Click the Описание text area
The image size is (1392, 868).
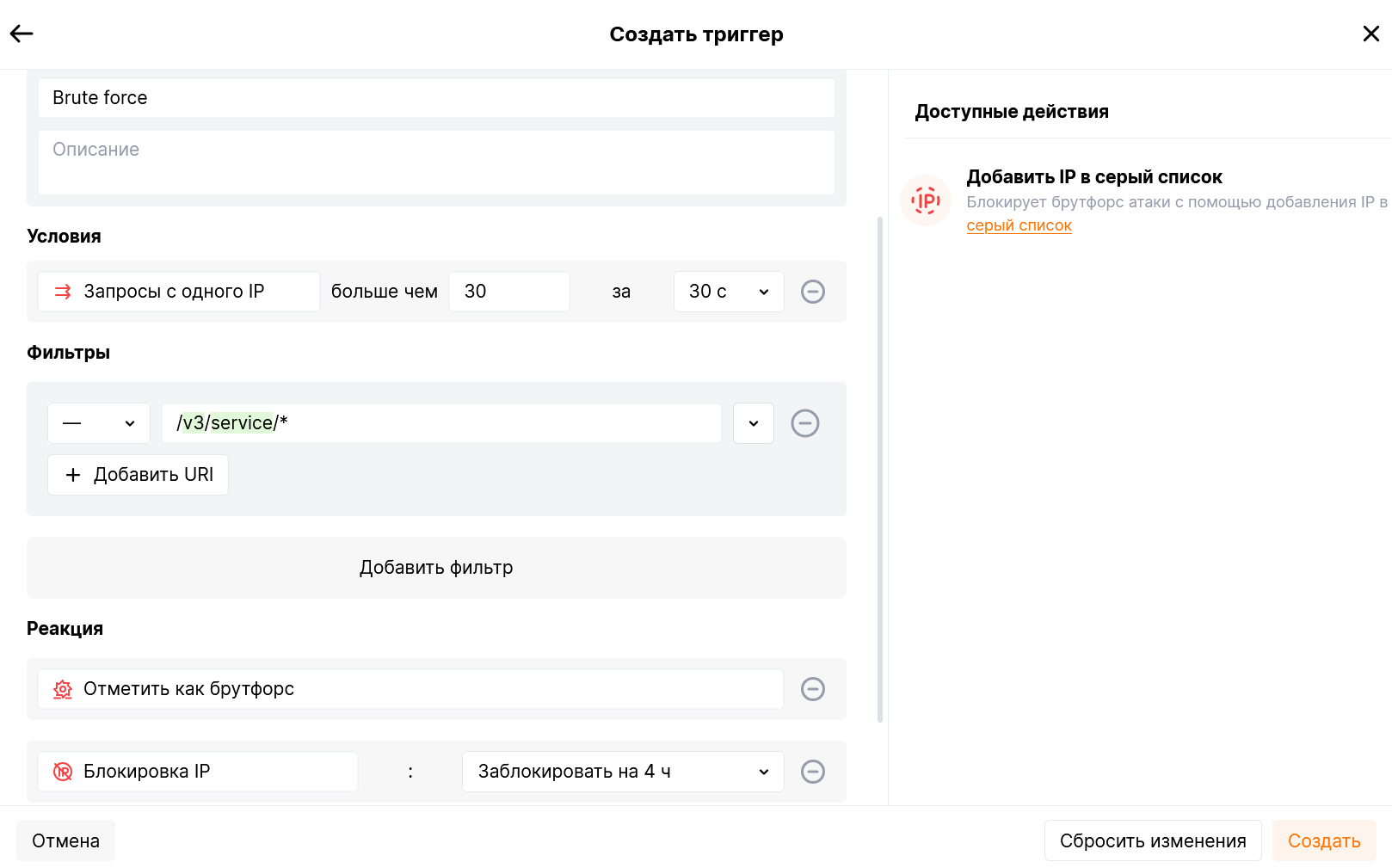[436, 163]
